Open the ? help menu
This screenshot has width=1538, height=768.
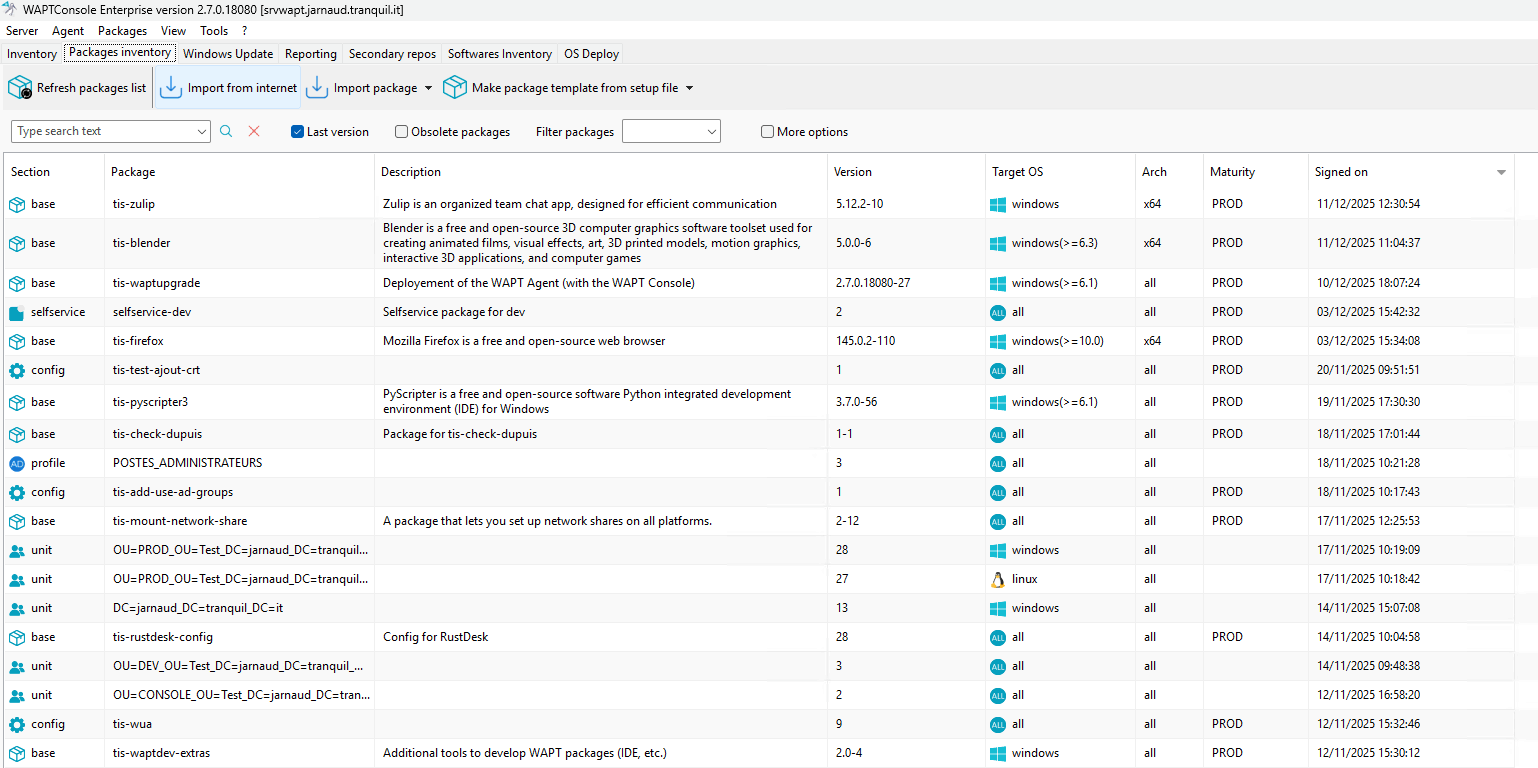(244, 31)
